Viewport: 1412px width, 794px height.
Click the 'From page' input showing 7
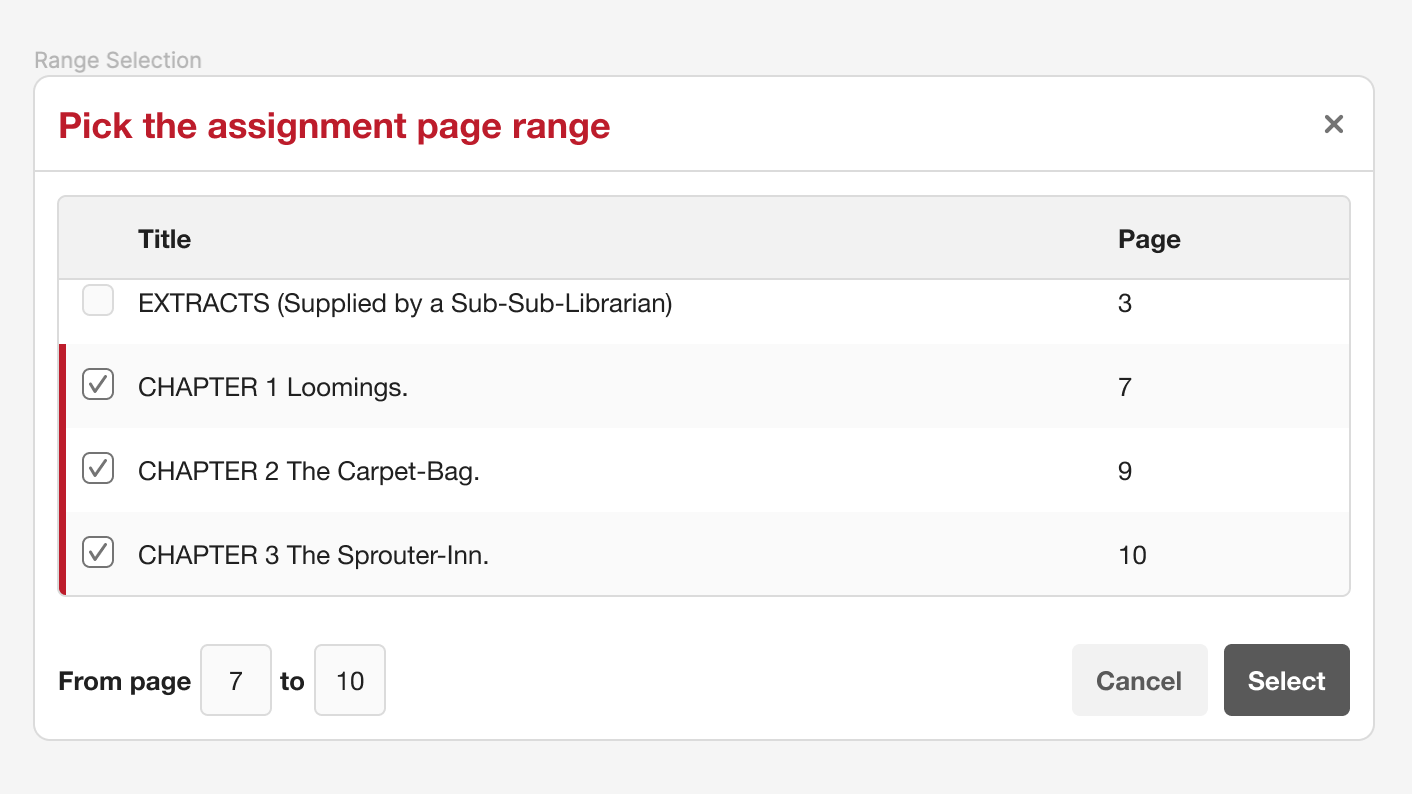point(235,680)
